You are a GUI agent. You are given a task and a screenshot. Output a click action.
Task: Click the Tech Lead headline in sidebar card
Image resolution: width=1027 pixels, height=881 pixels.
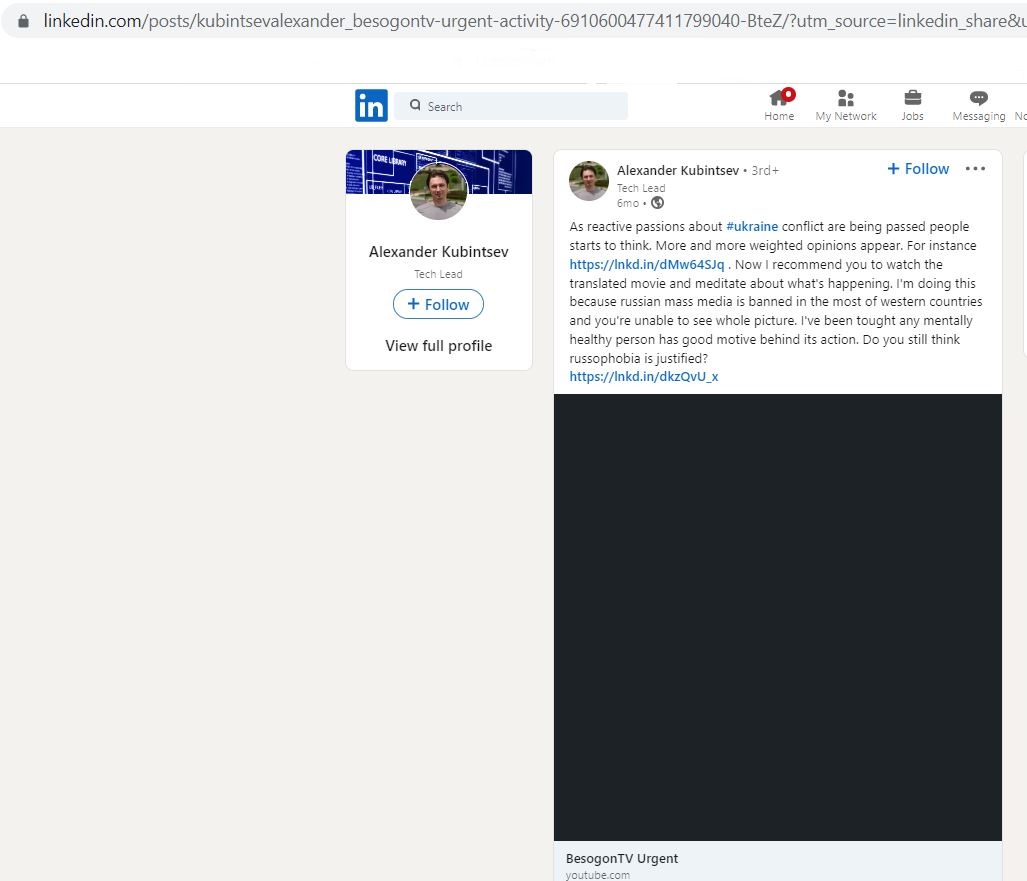click(438, 274)
